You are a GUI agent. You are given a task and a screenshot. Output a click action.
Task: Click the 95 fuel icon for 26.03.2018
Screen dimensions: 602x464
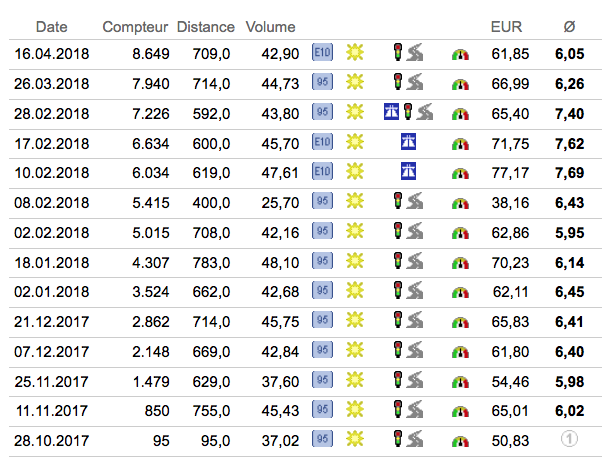point(322,82)
